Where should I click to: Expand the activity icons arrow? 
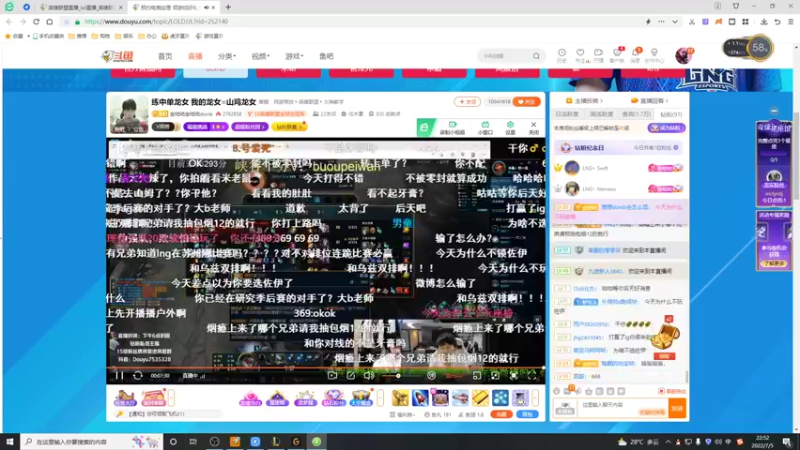pos(380,397)
